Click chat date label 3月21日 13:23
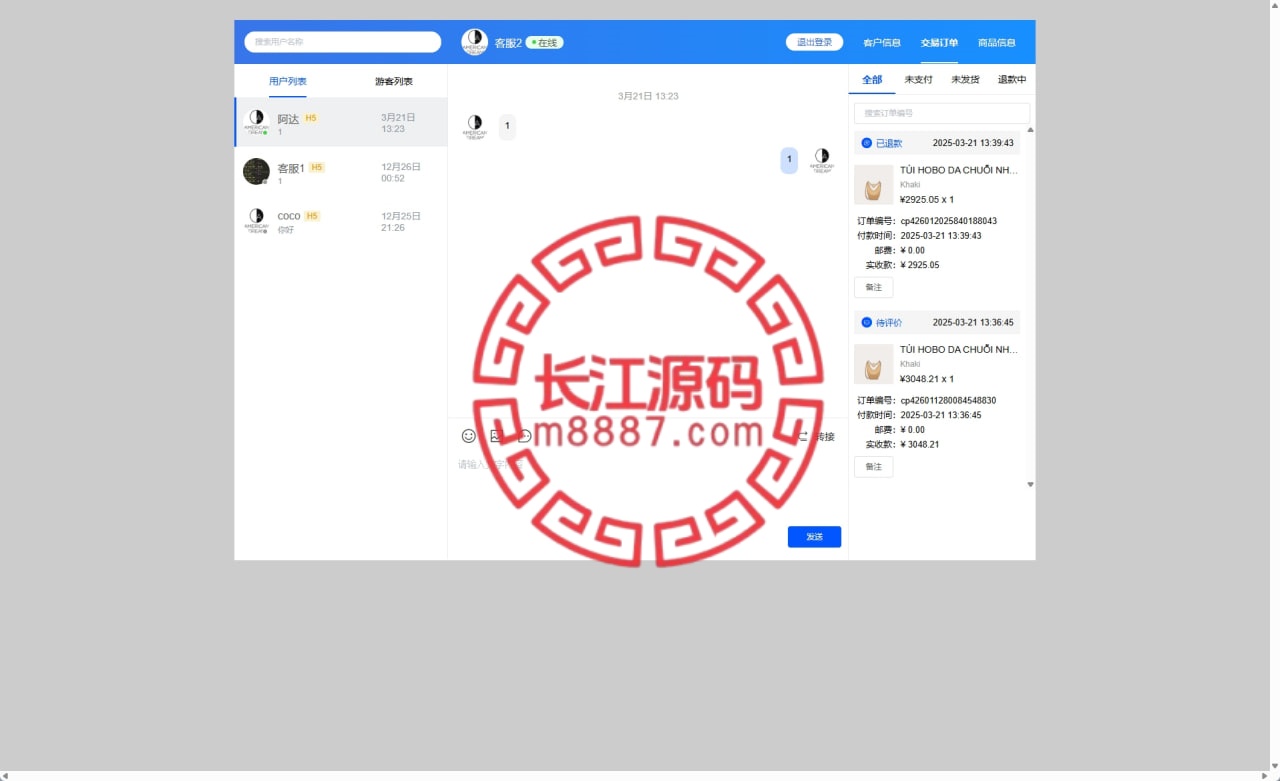This screenshot has width=1280, height=781. click(648, 96)
